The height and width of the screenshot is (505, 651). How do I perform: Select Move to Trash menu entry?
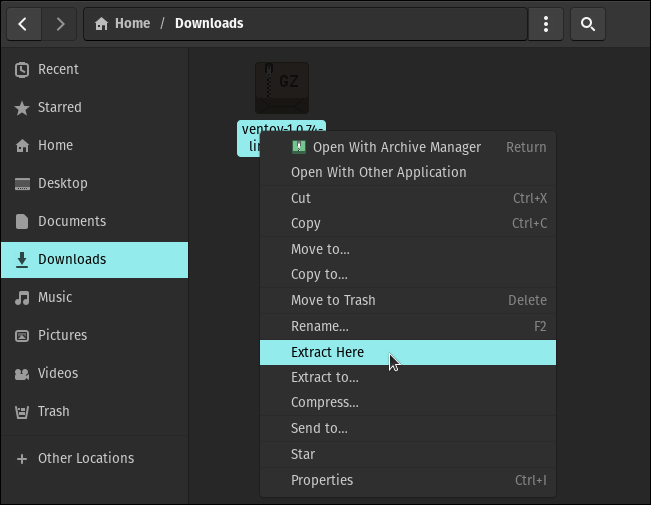(x=332, y=300)
